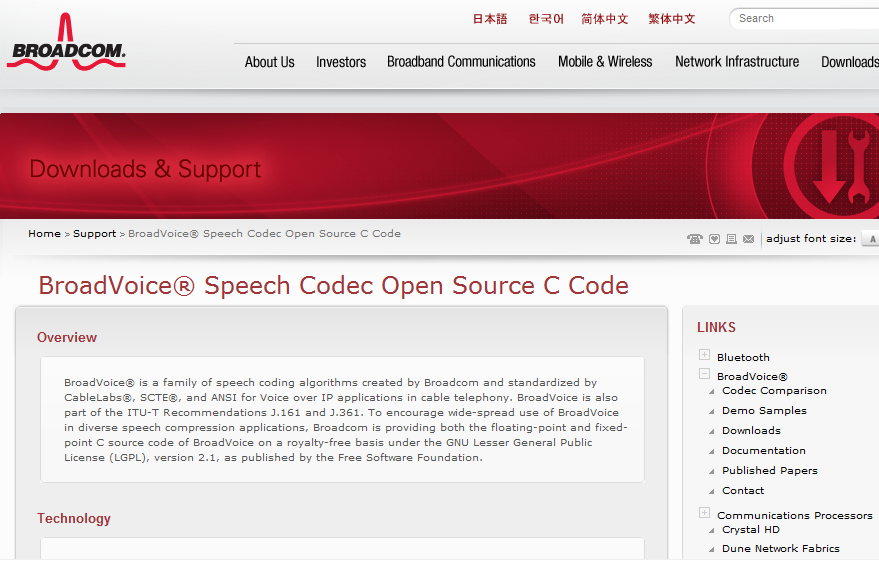Open the Downloads menu in navigation

click(x=850, y=62)
